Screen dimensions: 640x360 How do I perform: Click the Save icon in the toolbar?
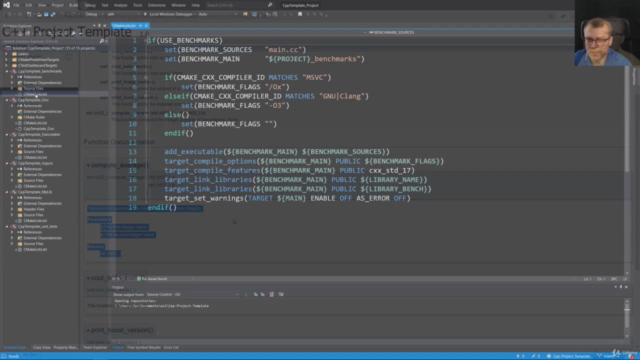[x=46, y=14]
